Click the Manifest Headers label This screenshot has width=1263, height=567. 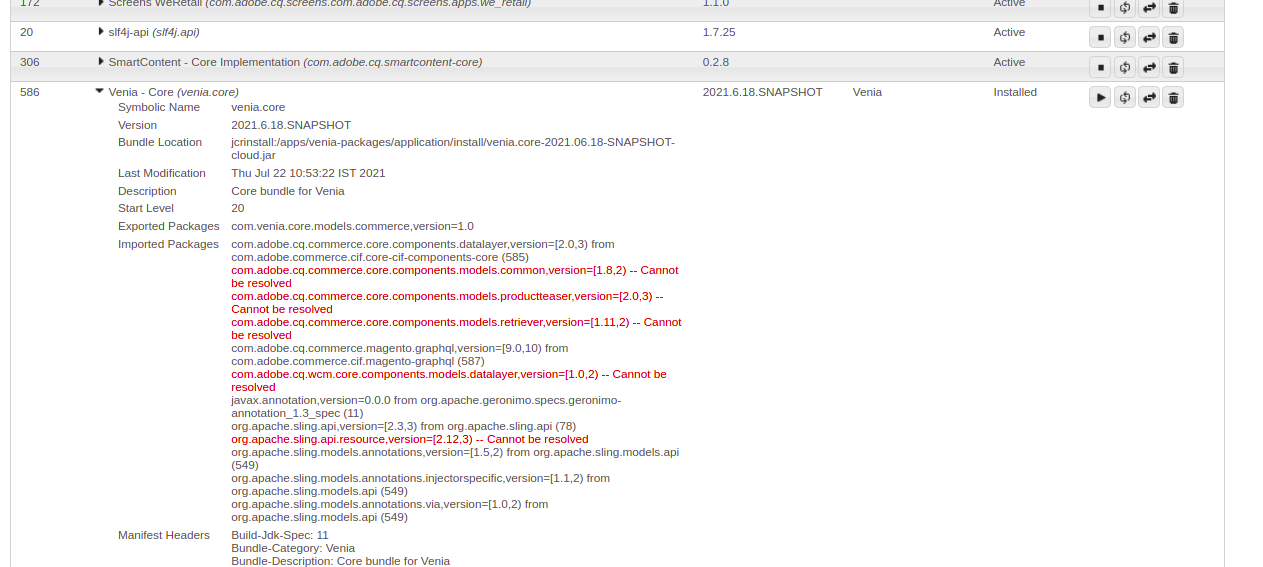click(x=164, y=535)
